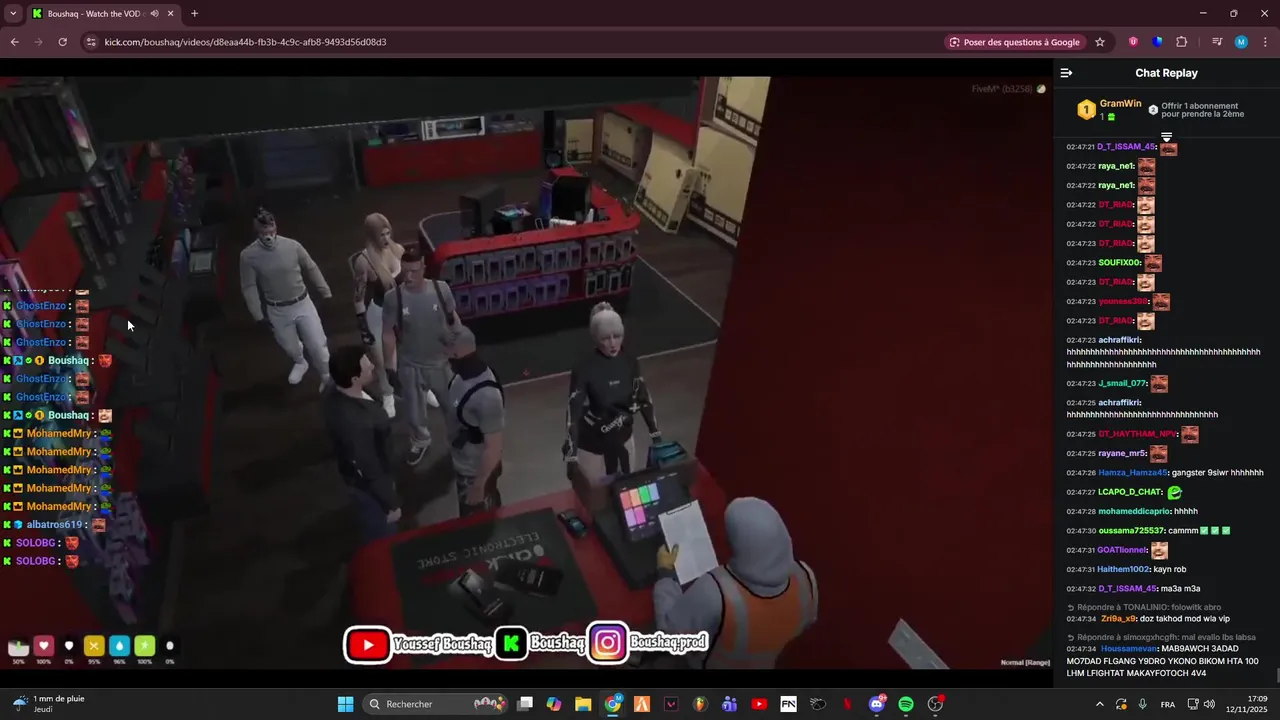Open Zri9a_x9 username in chat
Image resolution: width=1280 pixels, height=720 pixels.
pyautogui.click(x=1118, y=619)
